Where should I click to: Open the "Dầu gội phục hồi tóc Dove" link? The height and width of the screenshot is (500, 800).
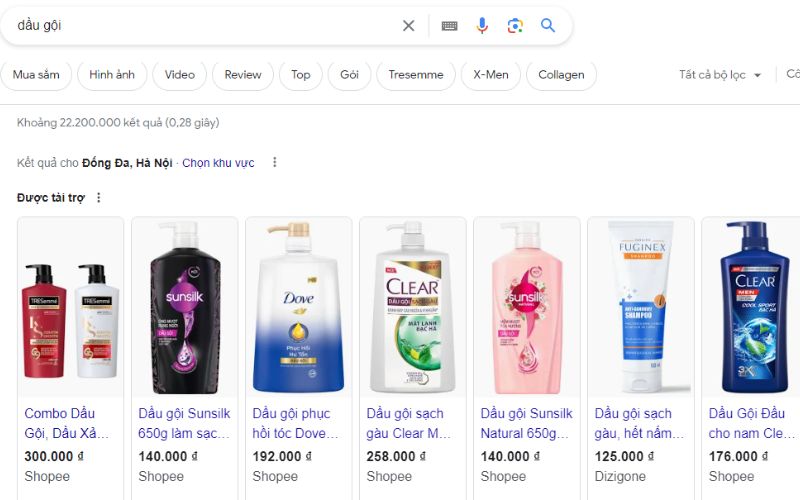click(x=298, y=423)
